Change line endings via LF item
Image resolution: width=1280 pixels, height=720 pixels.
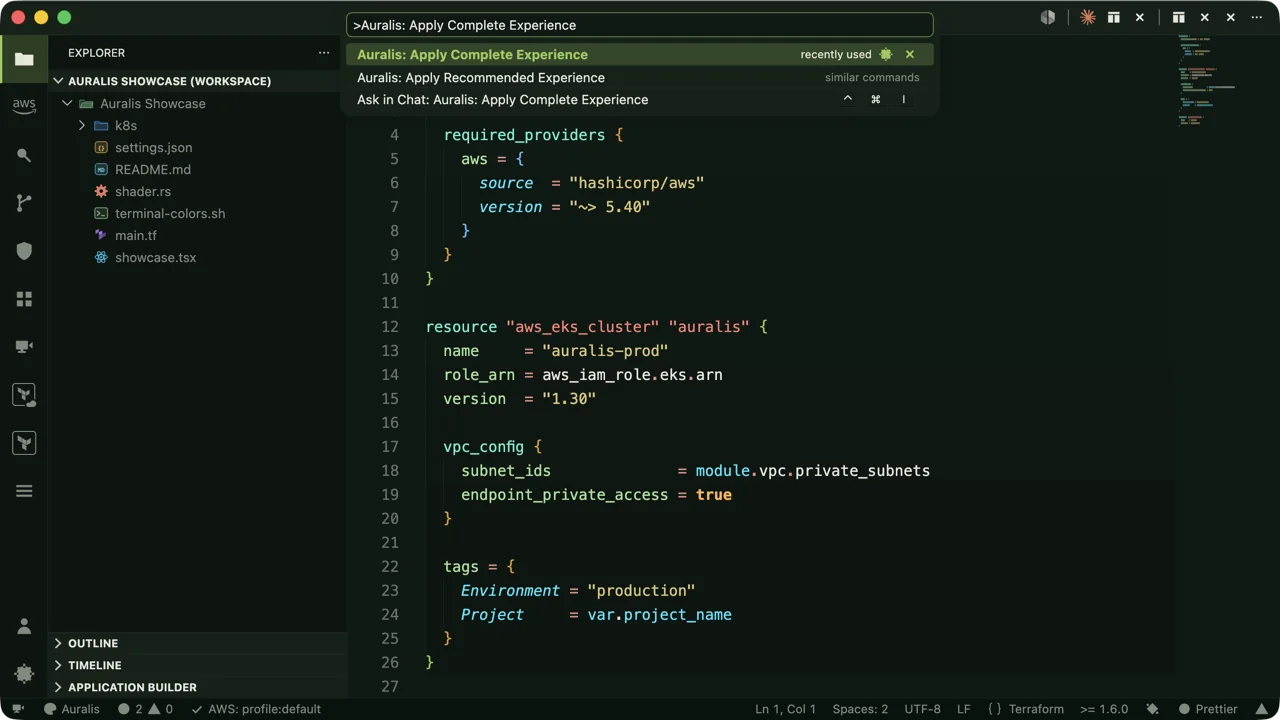point(964,709)
